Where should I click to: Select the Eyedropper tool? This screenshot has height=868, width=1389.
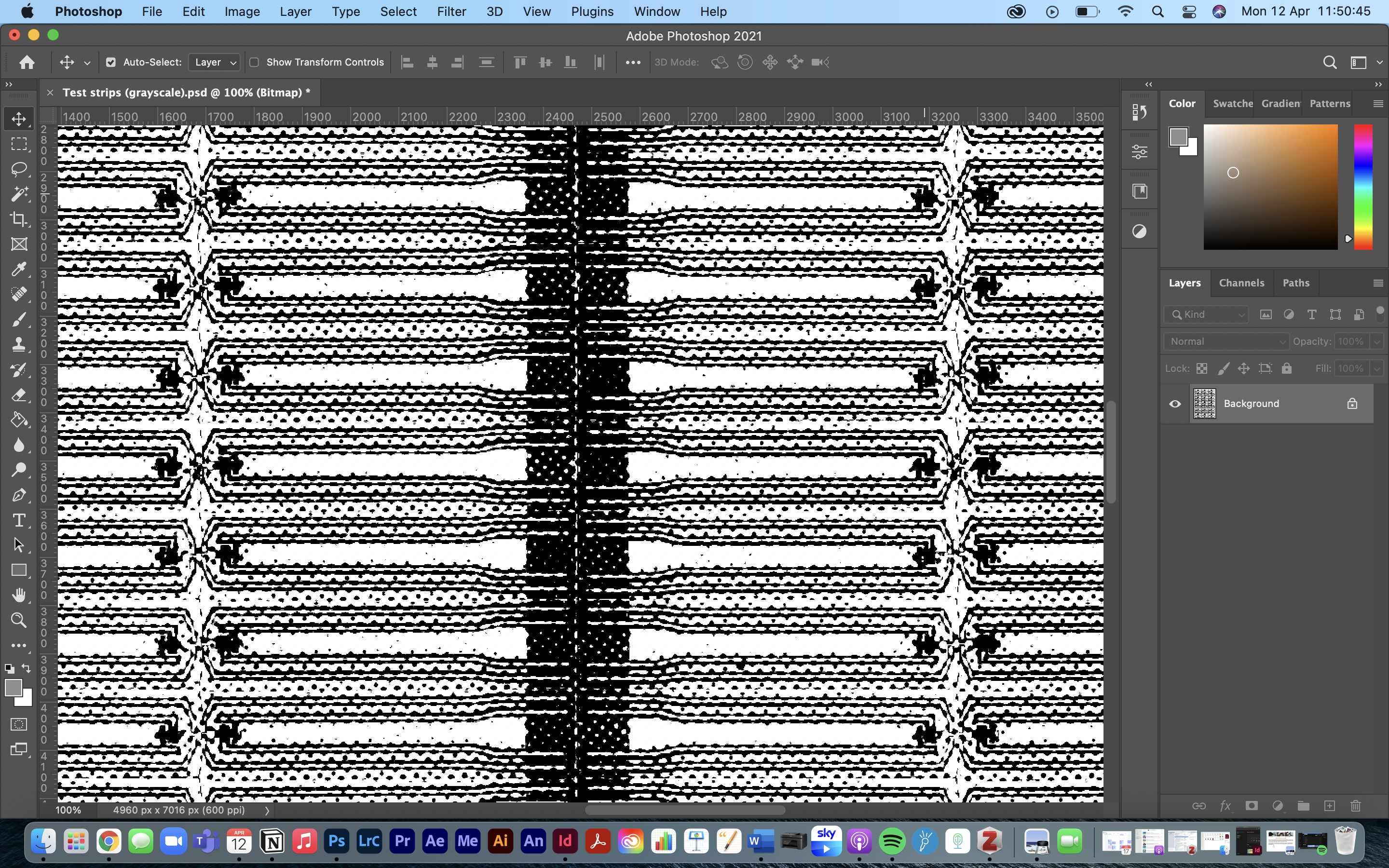click(x=19, y=269)
